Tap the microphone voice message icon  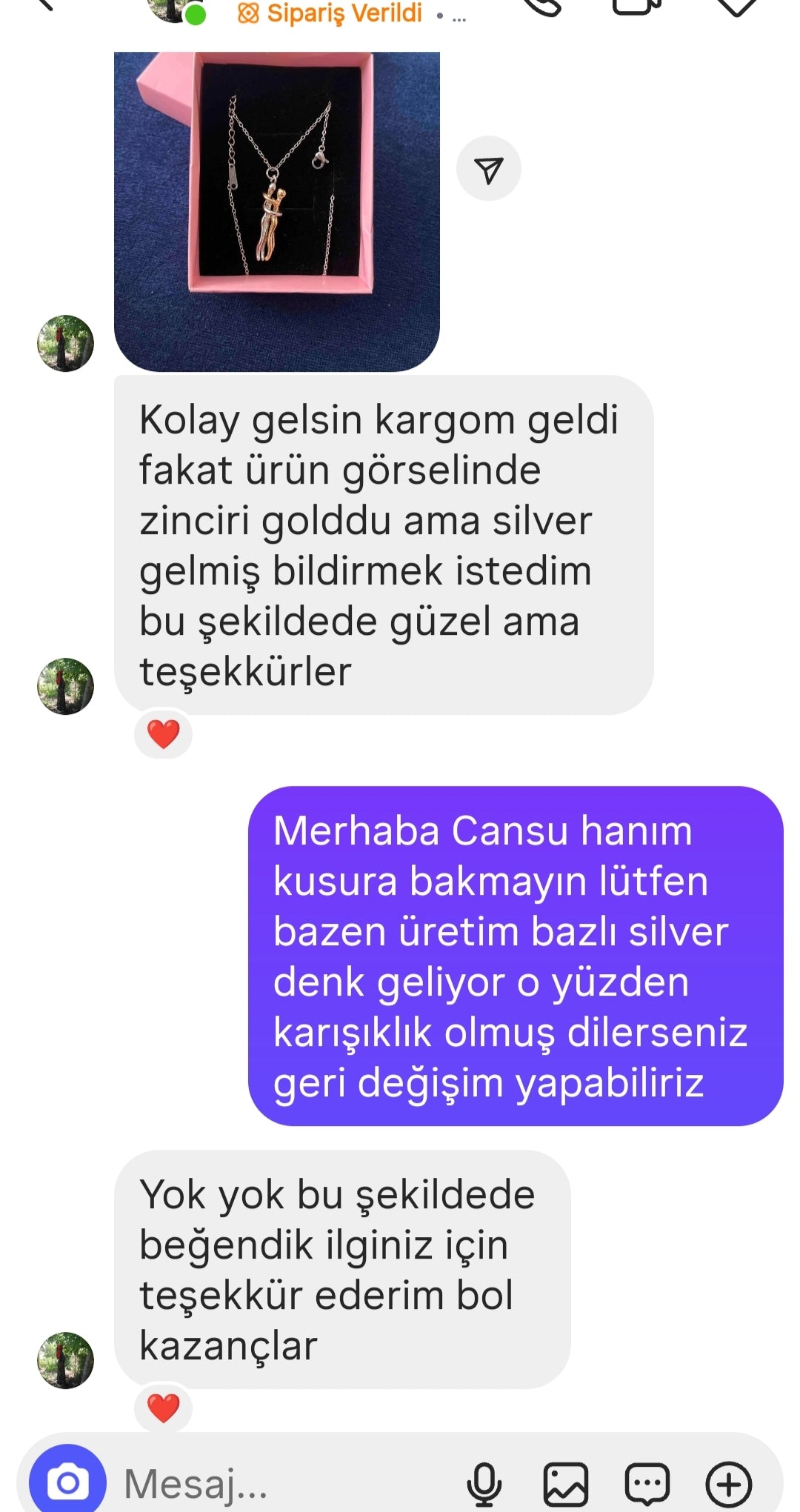point(484,1484)
